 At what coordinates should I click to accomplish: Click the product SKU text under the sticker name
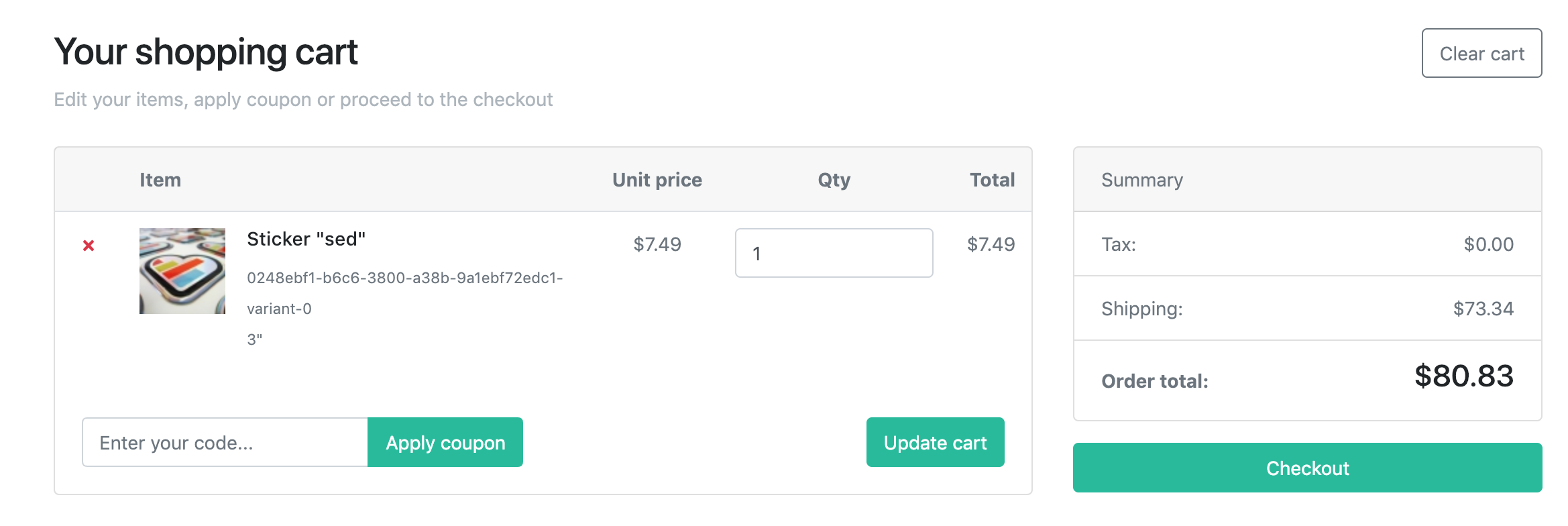(404, 278)
